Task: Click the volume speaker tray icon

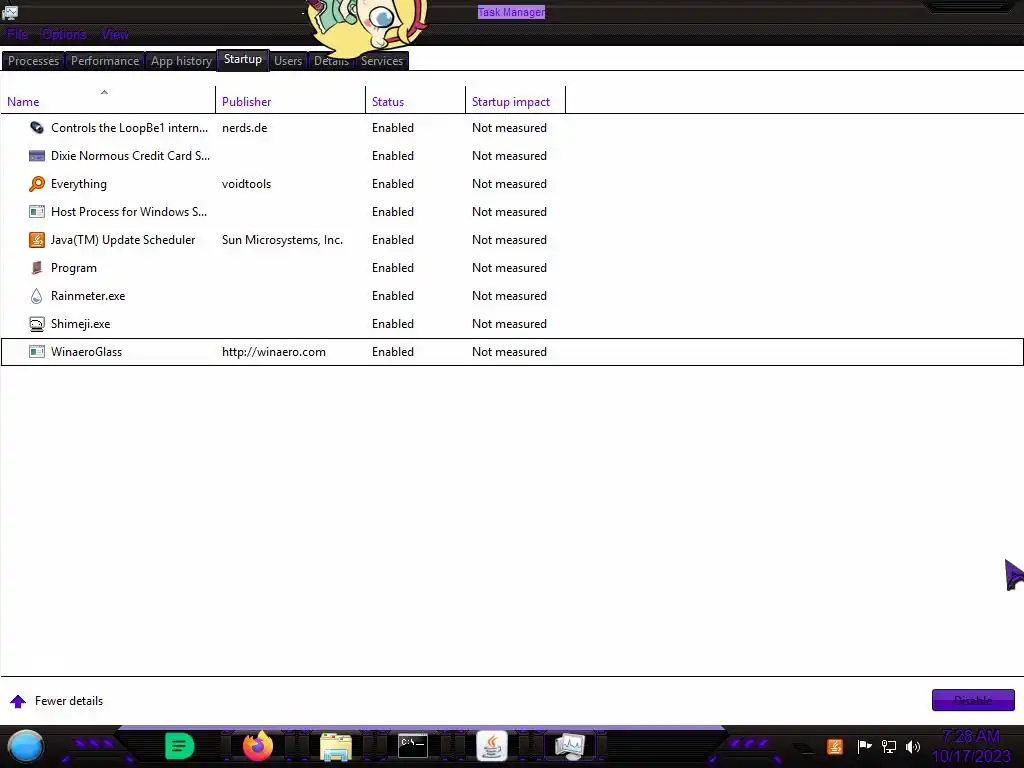Action: [912, 746]
